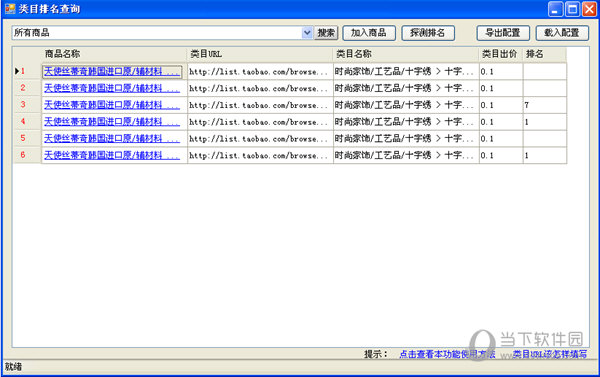This screenshot has width=600, height=377.
Task: Open product link in row 3
Action: click(x=112, y=105)
